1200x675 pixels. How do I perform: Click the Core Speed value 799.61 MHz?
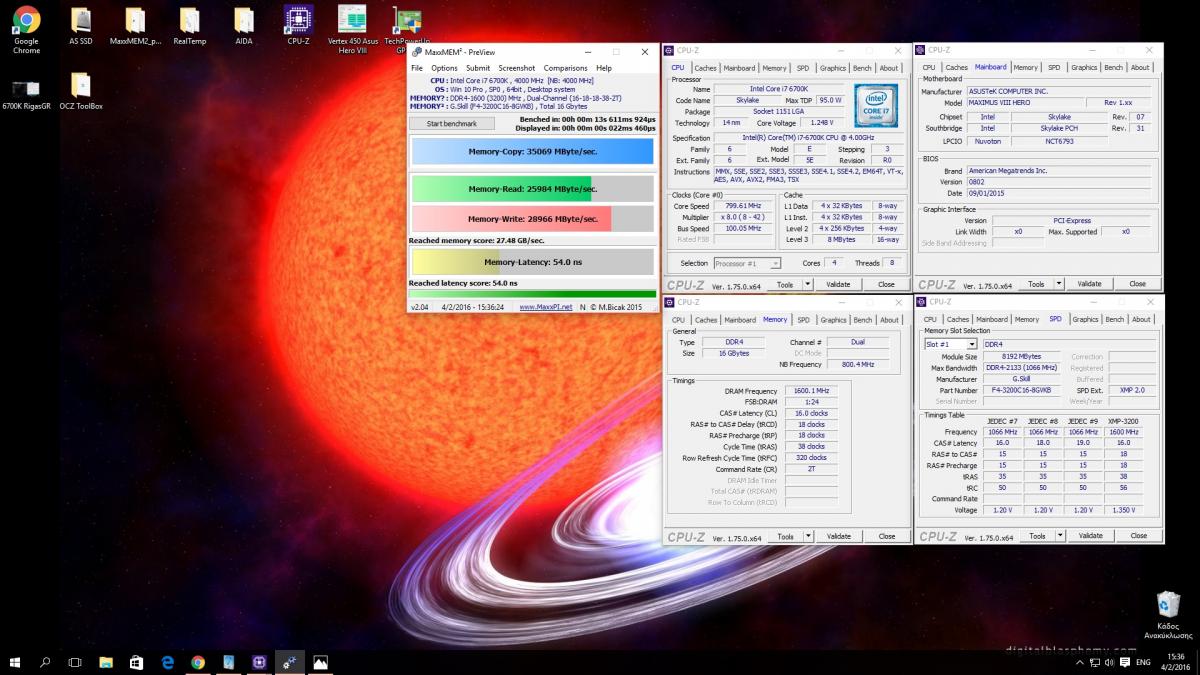pos(743,206)
